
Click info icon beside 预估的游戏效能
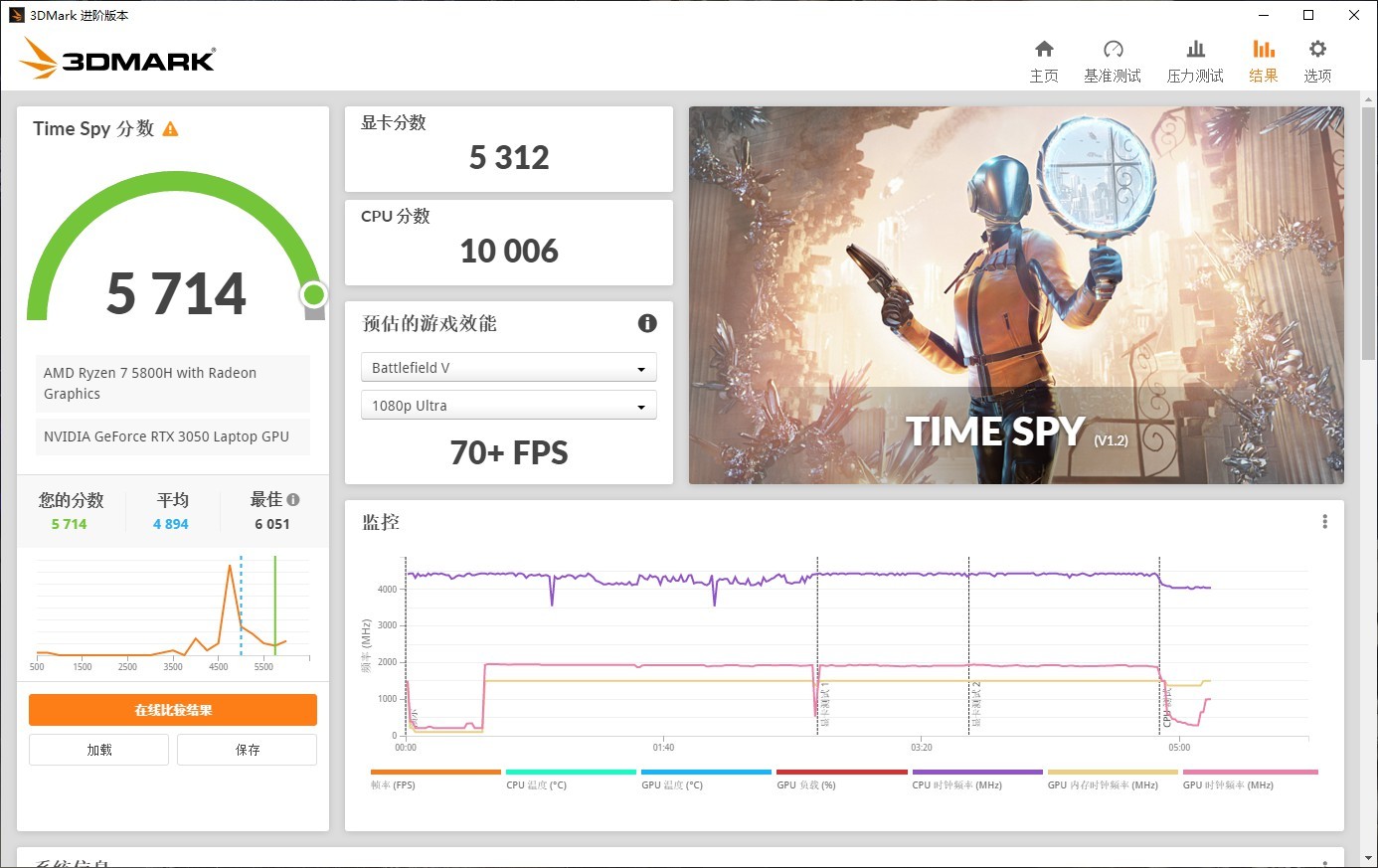647,323
